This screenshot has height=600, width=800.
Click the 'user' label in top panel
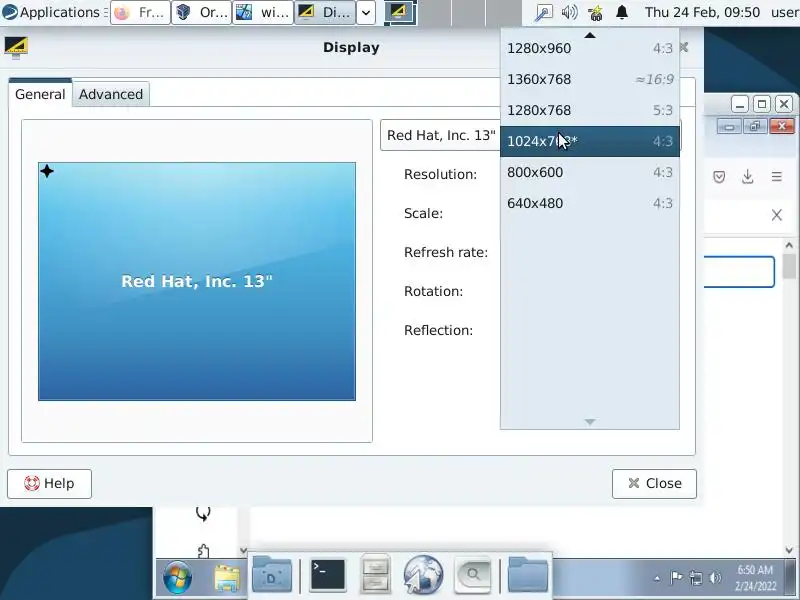[x=785, y=12]
